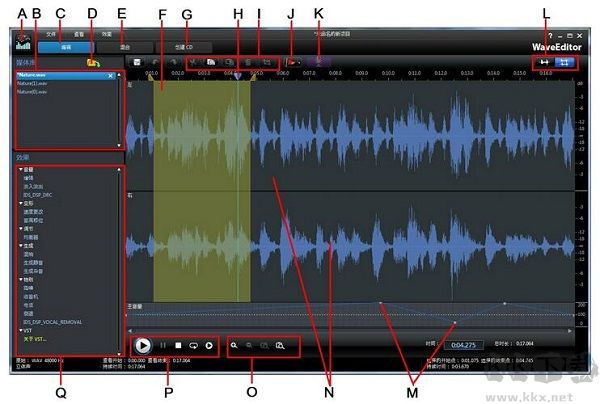Image resolution: width=600 pixels, height=404 pixels.
Task: Delete the selected audio with trash icon
Action: point(248,62)
